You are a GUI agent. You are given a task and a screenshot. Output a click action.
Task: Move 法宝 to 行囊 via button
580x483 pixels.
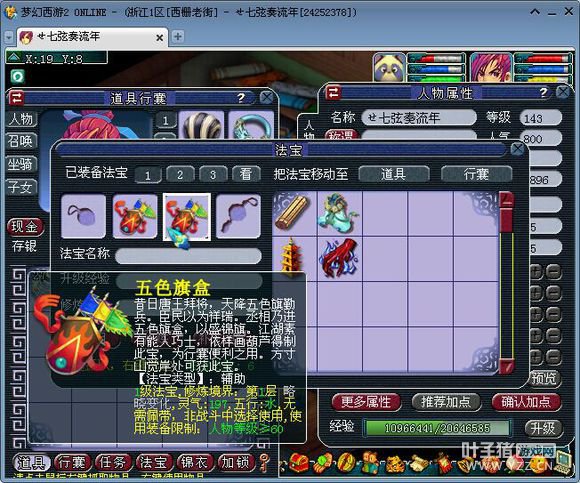tap(476, 174)
